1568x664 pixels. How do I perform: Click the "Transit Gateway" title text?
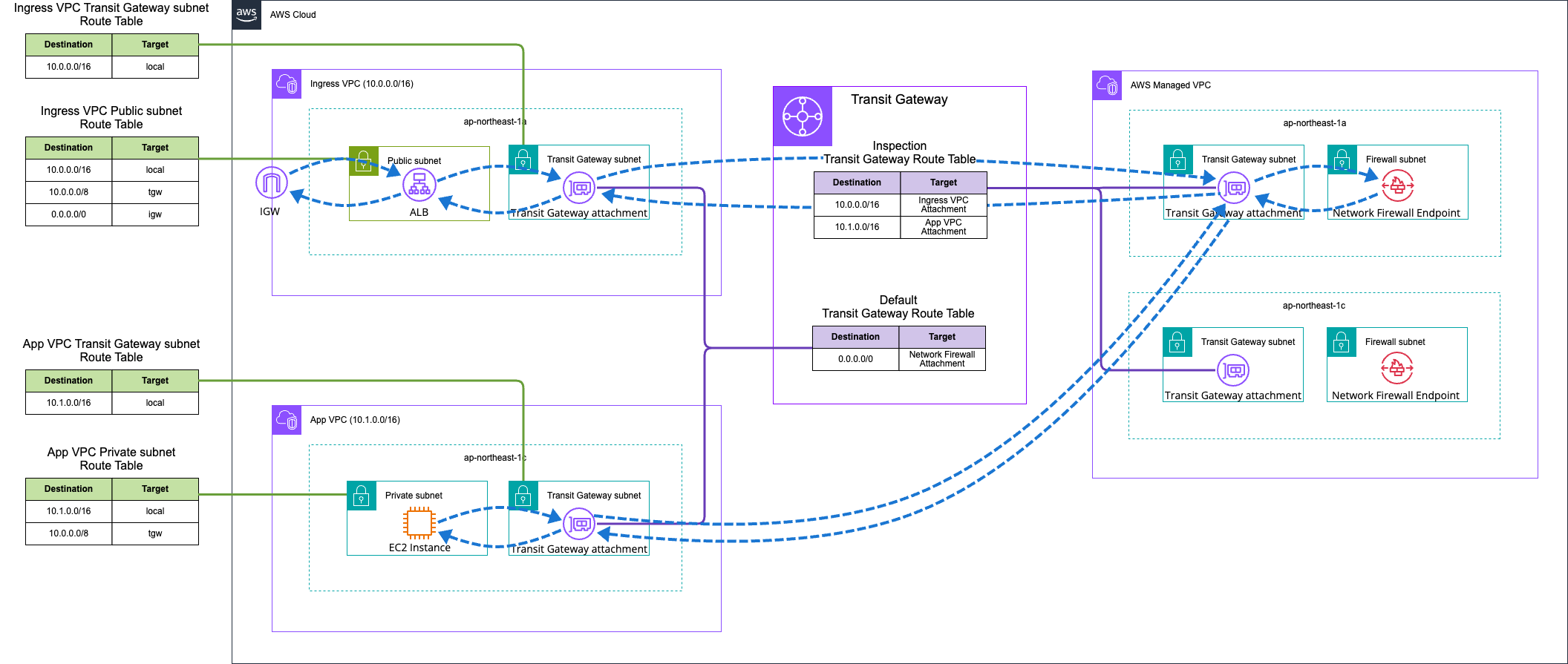[x=899, y=99]
